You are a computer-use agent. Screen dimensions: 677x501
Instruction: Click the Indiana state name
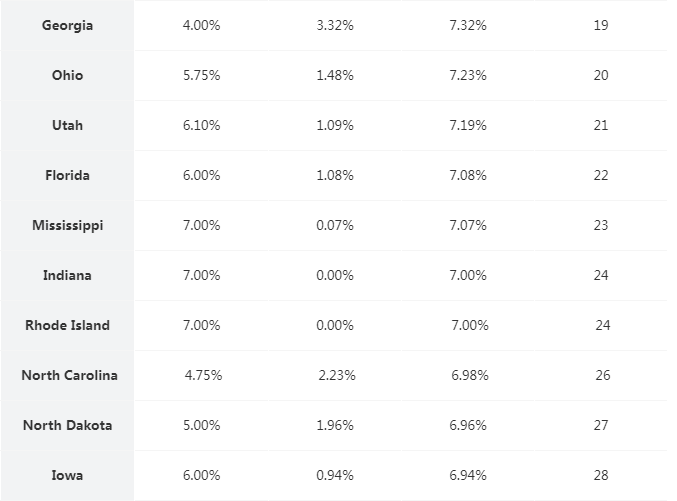(x=67, y=276)
